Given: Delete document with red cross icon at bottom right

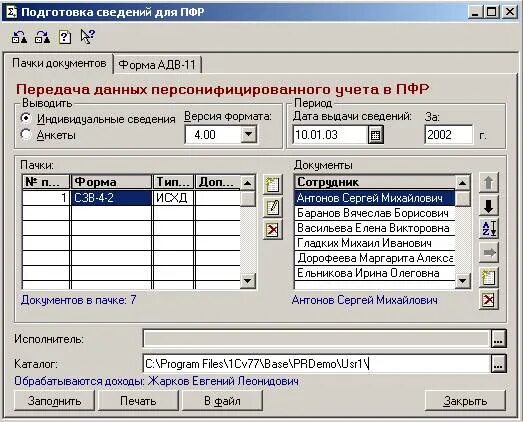Looking at the screenshot, I should 489,300.
